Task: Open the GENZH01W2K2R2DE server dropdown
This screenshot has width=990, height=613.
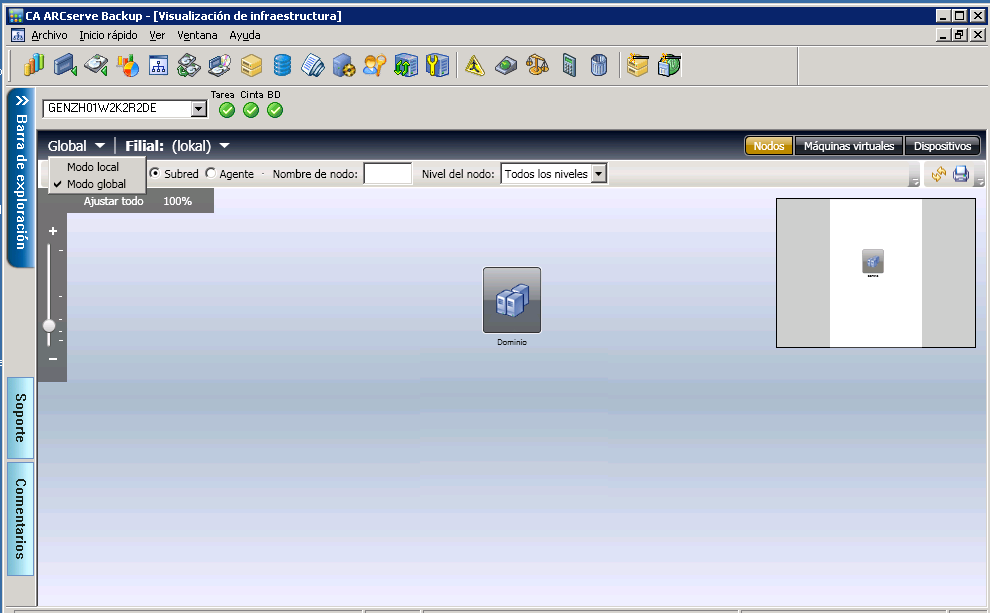Action: coord(199,109)
